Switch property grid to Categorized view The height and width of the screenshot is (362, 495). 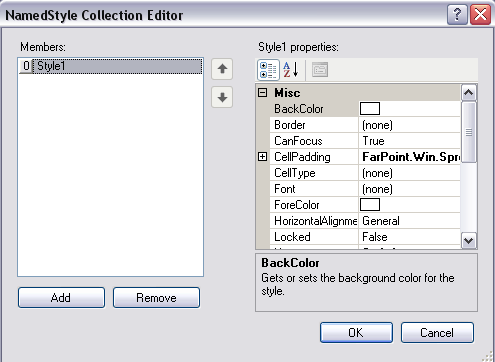pyautogui.click(x=268, y=70)
